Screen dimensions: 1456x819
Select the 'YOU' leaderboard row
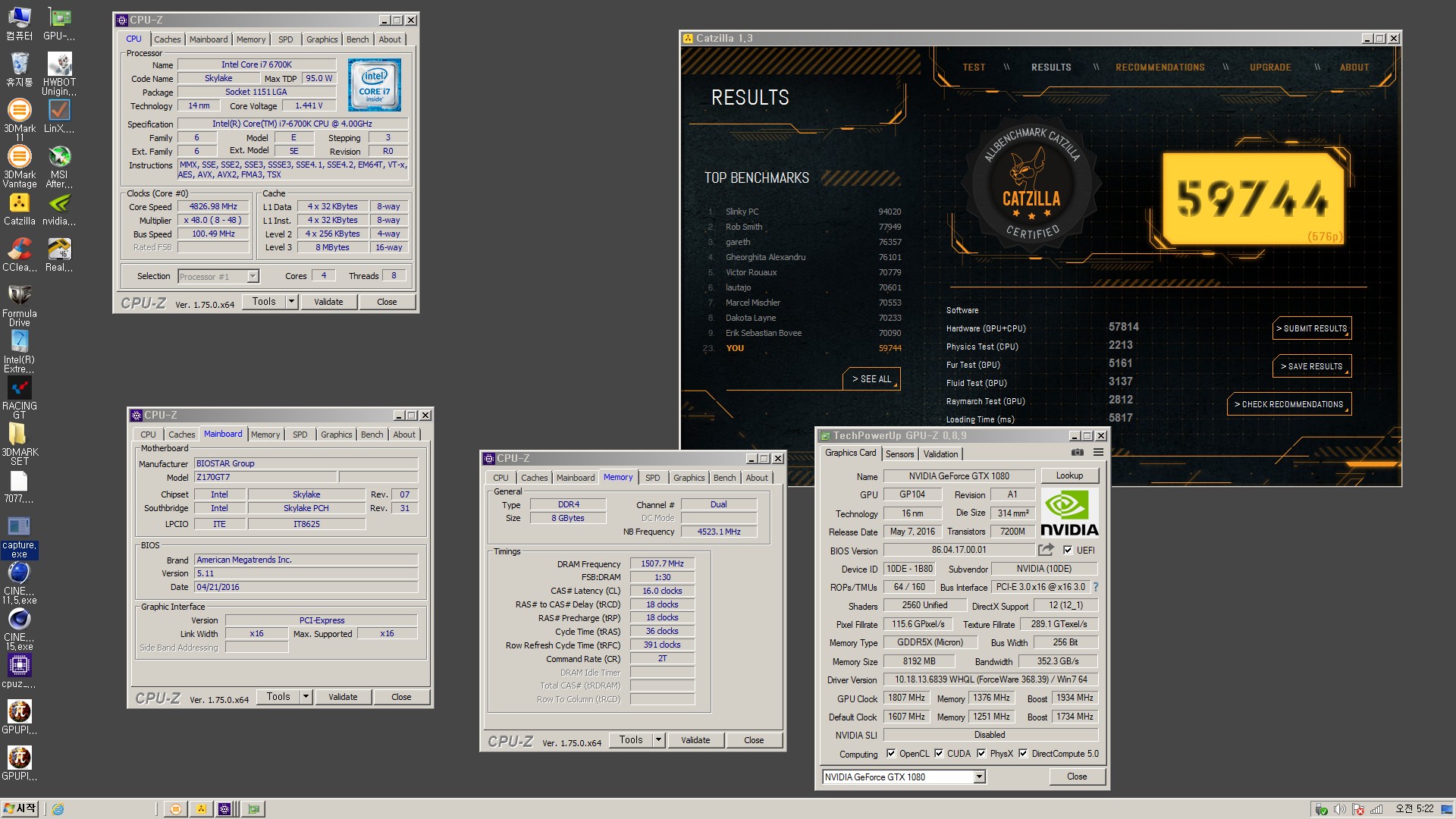pos(804,348)
